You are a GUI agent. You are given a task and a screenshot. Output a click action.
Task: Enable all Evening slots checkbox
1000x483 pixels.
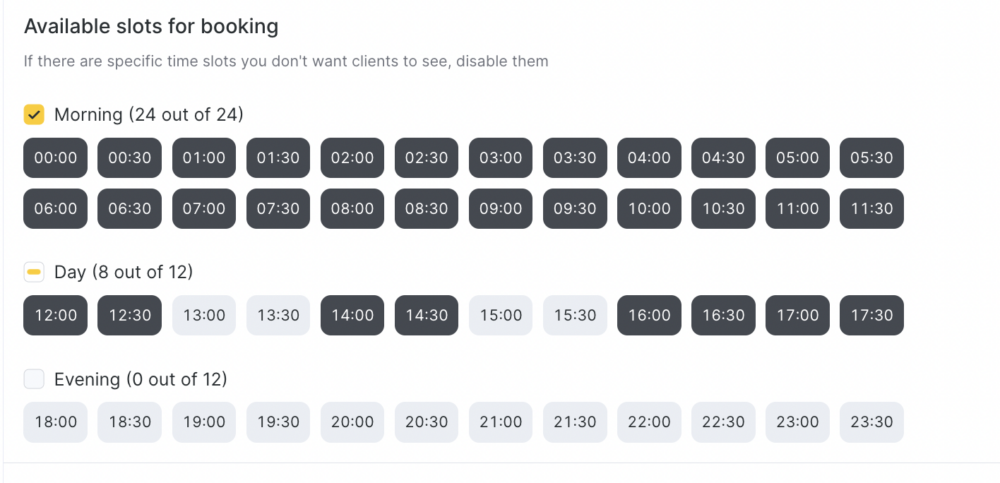[34, 379]
